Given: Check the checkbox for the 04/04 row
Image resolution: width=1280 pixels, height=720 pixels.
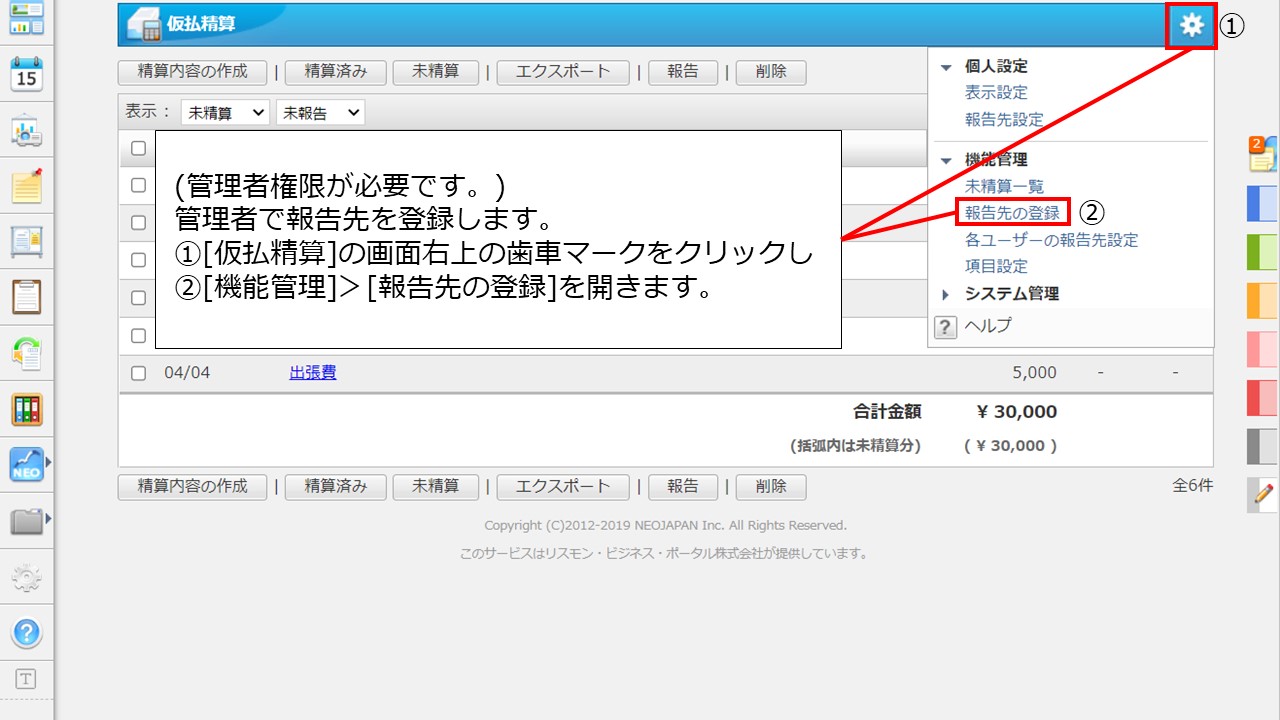Looking at the screenshot, I should pos(139,373).
